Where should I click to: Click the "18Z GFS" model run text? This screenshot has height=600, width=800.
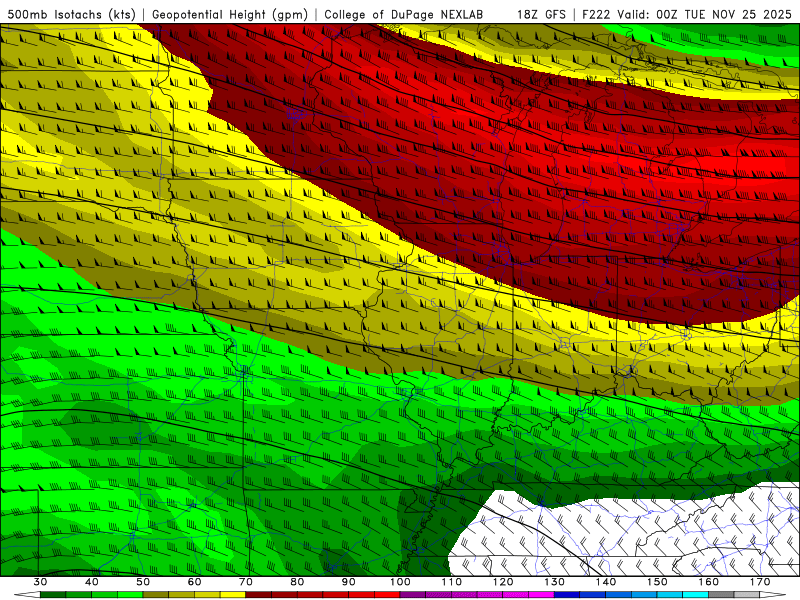tap(541, 14)
